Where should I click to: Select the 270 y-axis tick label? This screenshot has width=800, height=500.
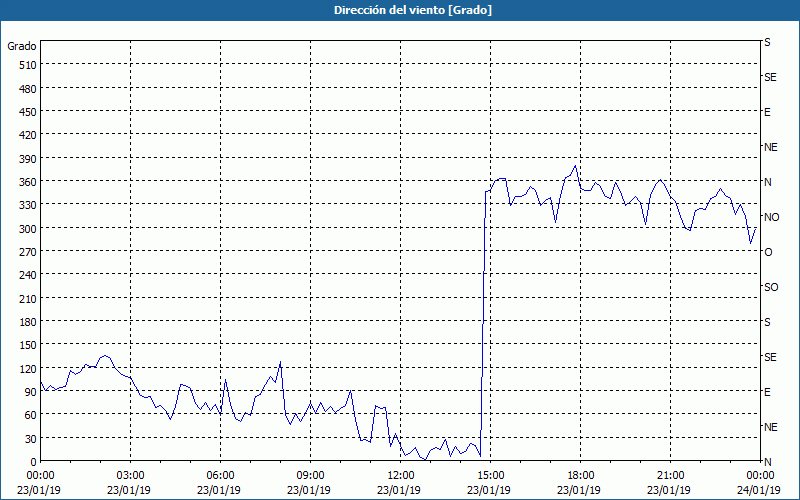click(28, 252)
